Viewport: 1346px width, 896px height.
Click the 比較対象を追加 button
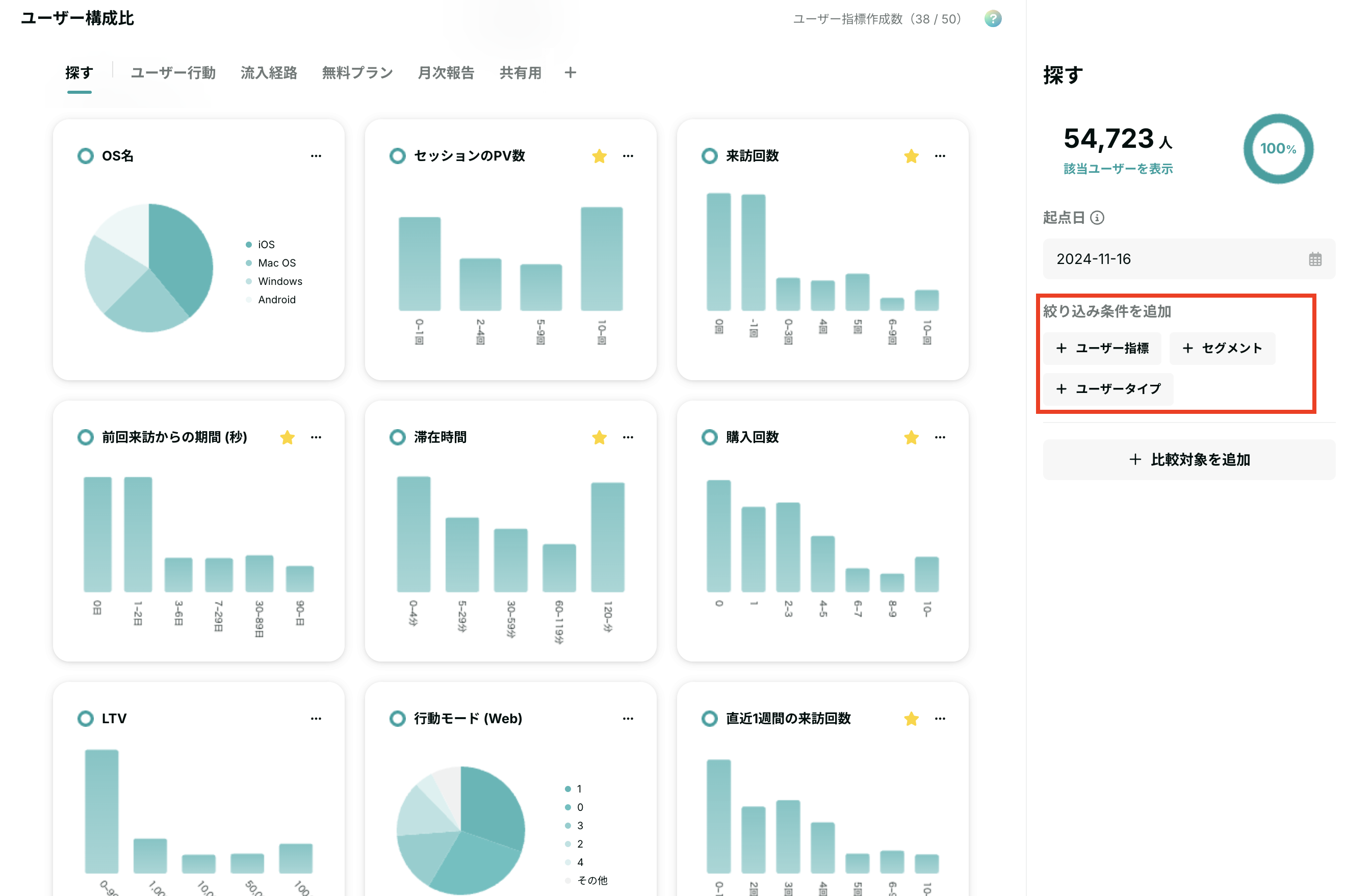1189,459
